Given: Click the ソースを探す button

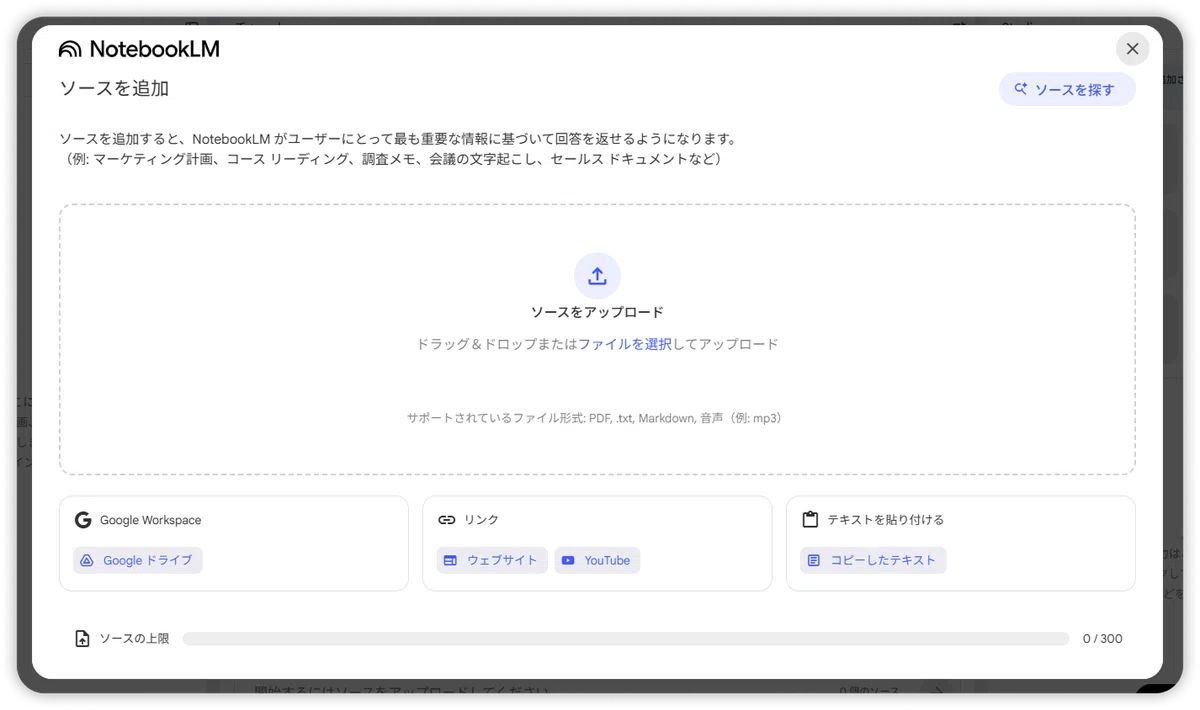Looking at the screenshot, I should tap(1067, 89).
